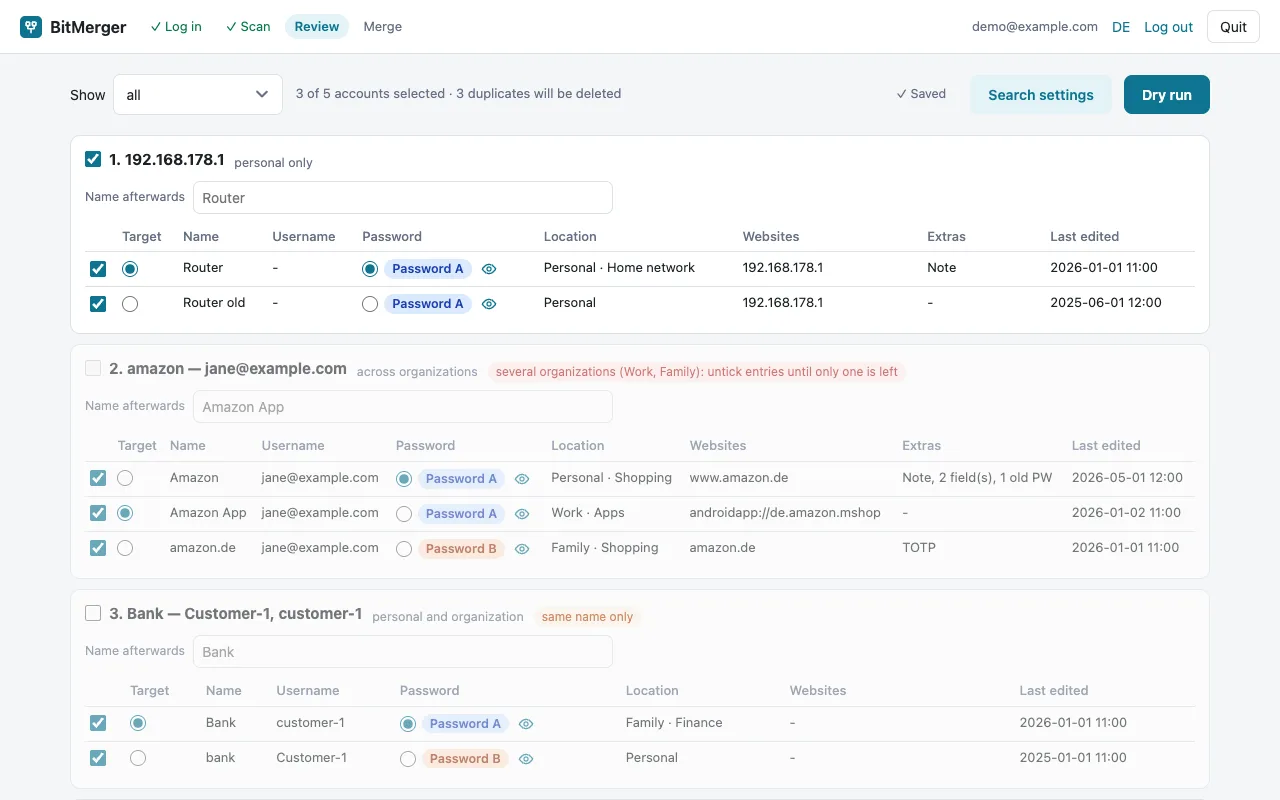Edit the Name afterwards field for Bank
Image resolution: width=1280 pixels, height=800 pixels.
pos(403,652)
